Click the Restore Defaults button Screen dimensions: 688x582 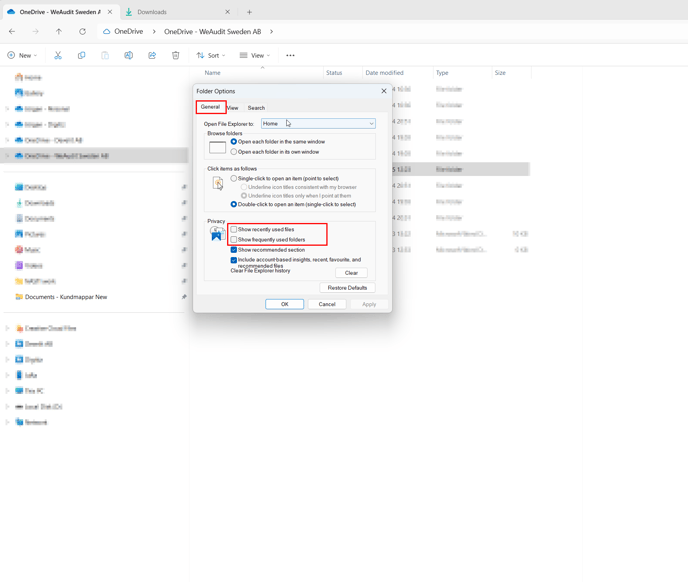(347, 288)
